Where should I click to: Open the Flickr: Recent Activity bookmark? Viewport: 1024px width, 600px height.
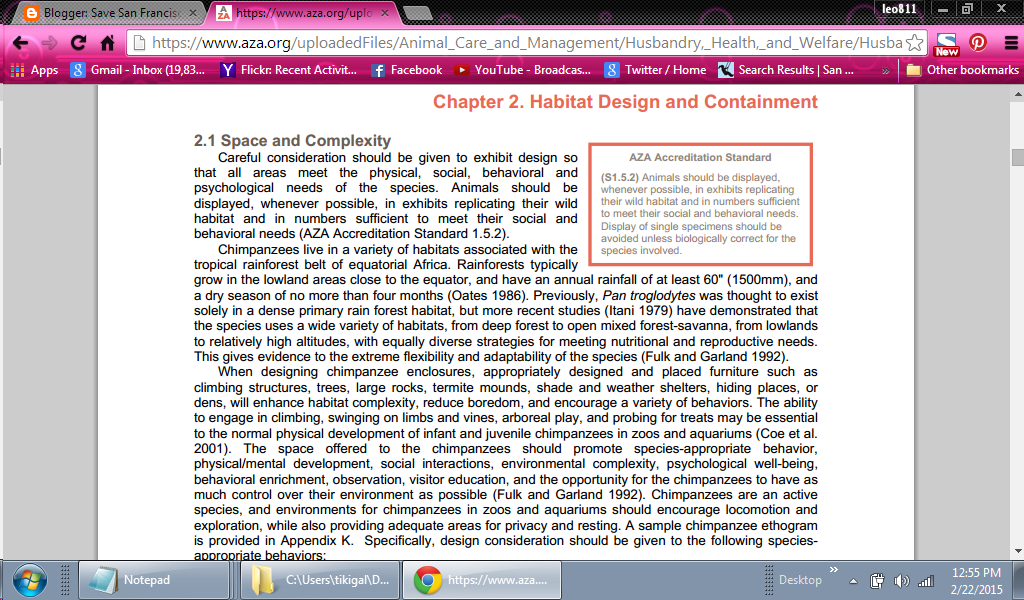pyautogui.click(x=289, y=70)
